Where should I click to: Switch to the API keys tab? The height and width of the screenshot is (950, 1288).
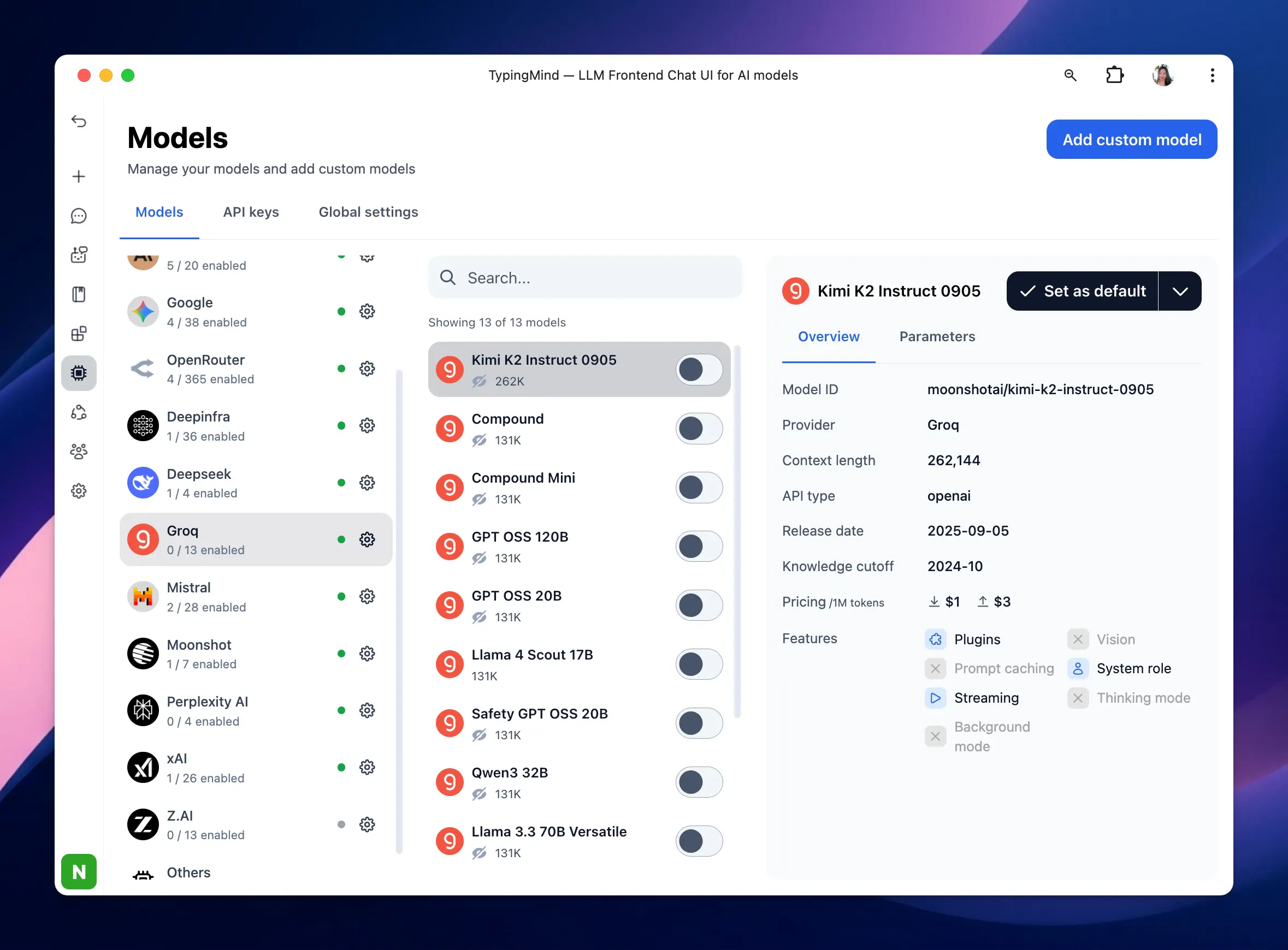click(251, 212)
